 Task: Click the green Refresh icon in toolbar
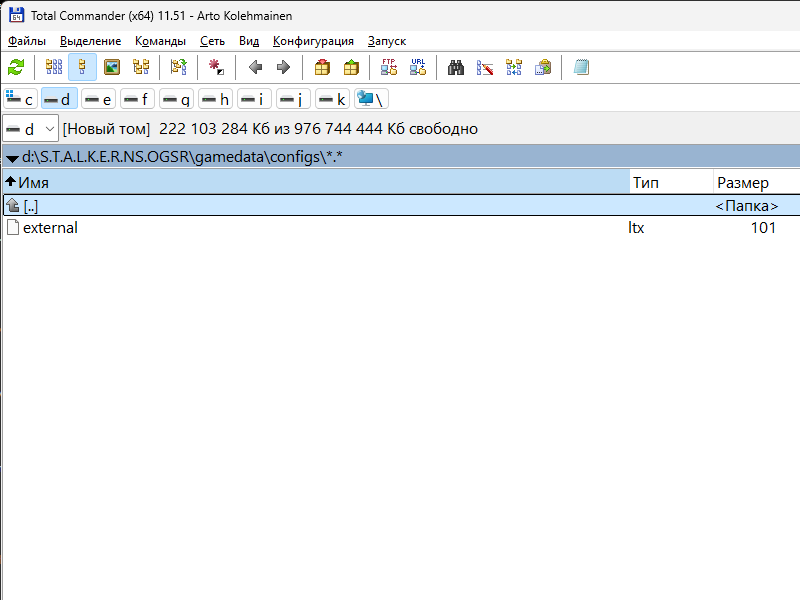(16, 67)
